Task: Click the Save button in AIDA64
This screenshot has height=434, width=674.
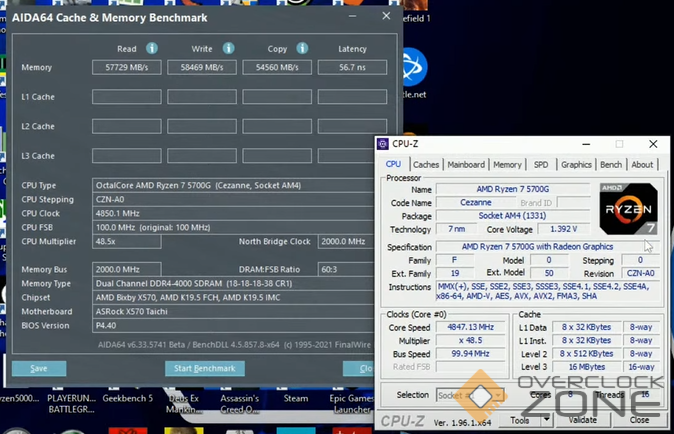Action: pos(39,368)
